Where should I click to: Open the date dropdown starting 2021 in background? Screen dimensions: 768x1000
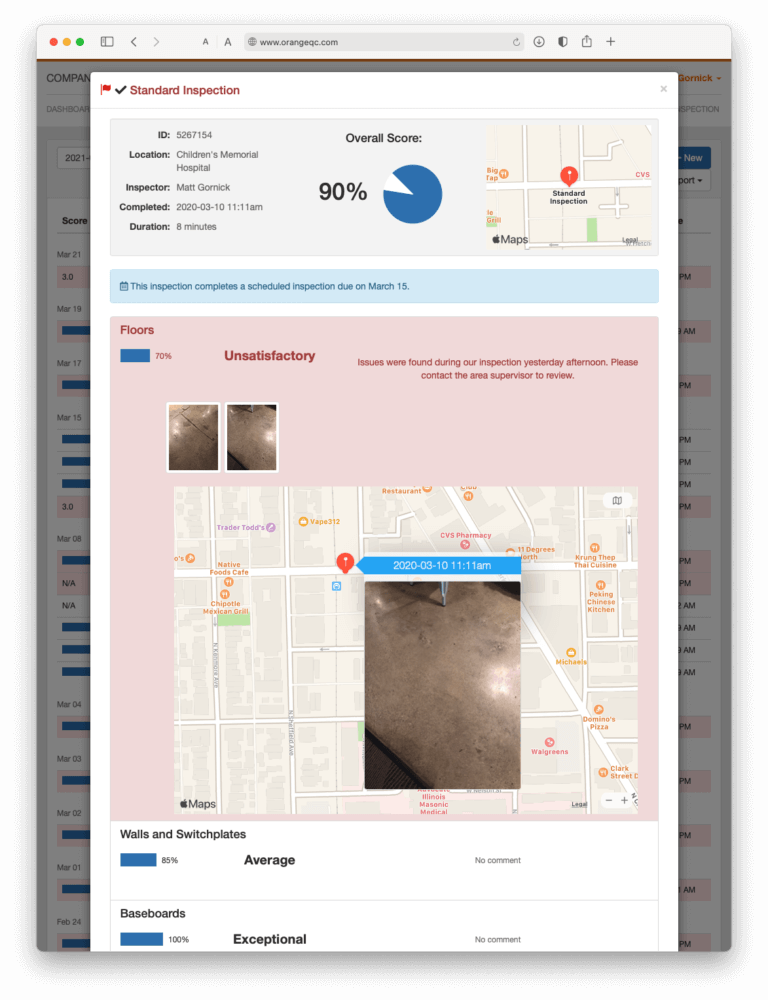coord(74,158)
